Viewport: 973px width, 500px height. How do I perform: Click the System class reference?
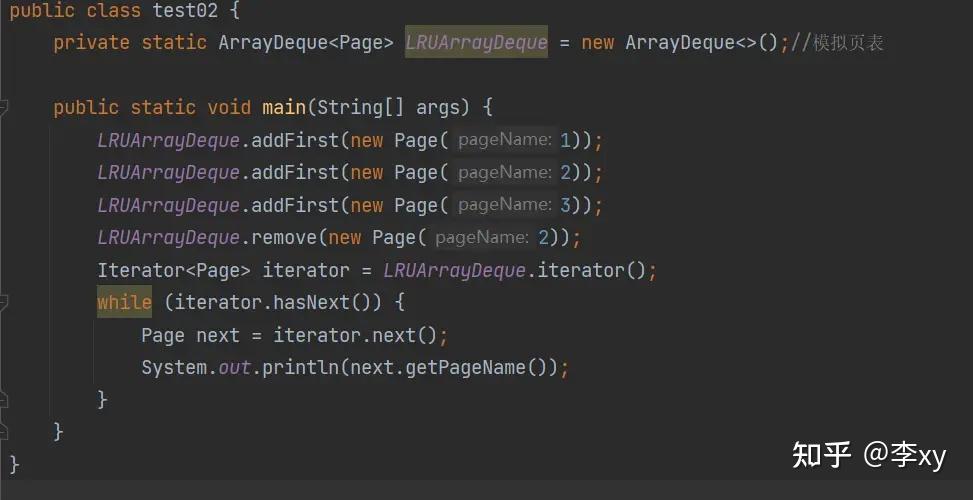(x=174, y=368)
